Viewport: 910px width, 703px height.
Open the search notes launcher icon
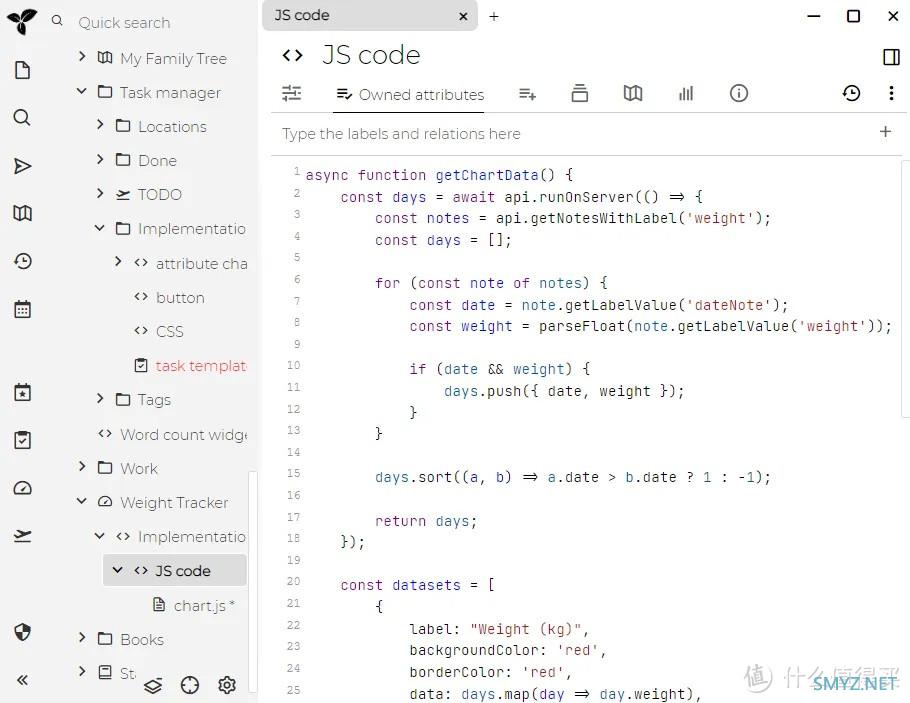click(x=22, y=118)
